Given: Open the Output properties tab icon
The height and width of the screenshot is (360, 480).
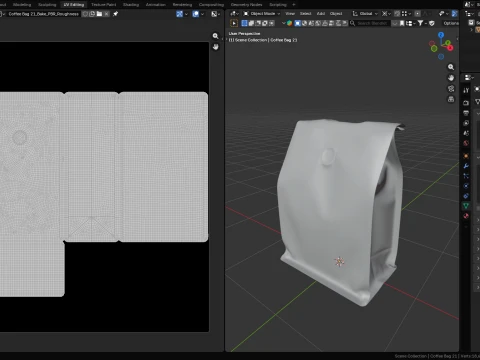Looking at the screenshot, I should pyautogui.click(x=466, y=113).
